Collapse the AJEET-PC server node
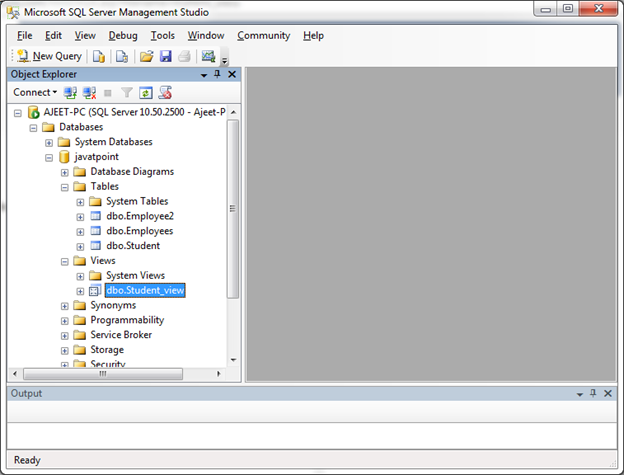This screenshot has height=475, width=624. pos(18,113)
